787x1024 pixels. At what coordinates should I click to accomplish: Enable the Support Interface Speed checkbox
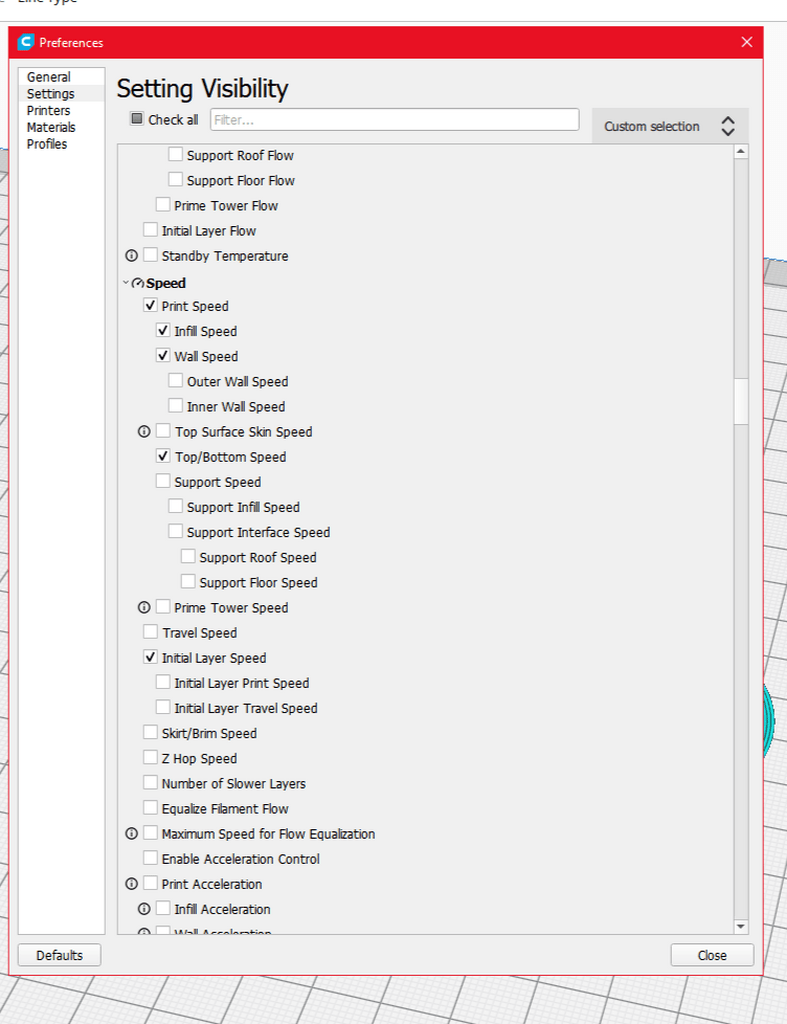[175, 532]
